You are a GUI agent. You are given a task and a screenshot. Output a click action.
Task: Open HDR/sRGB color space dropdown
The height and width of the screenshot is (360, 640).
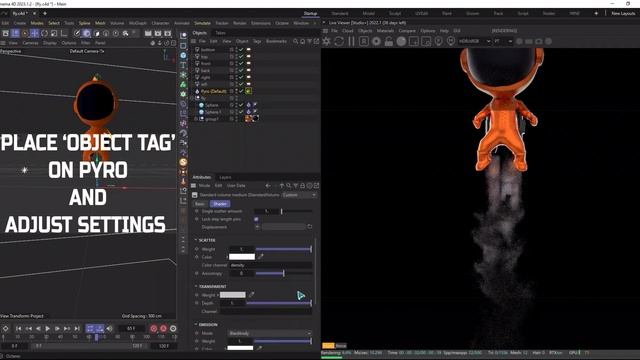[474, 41]
